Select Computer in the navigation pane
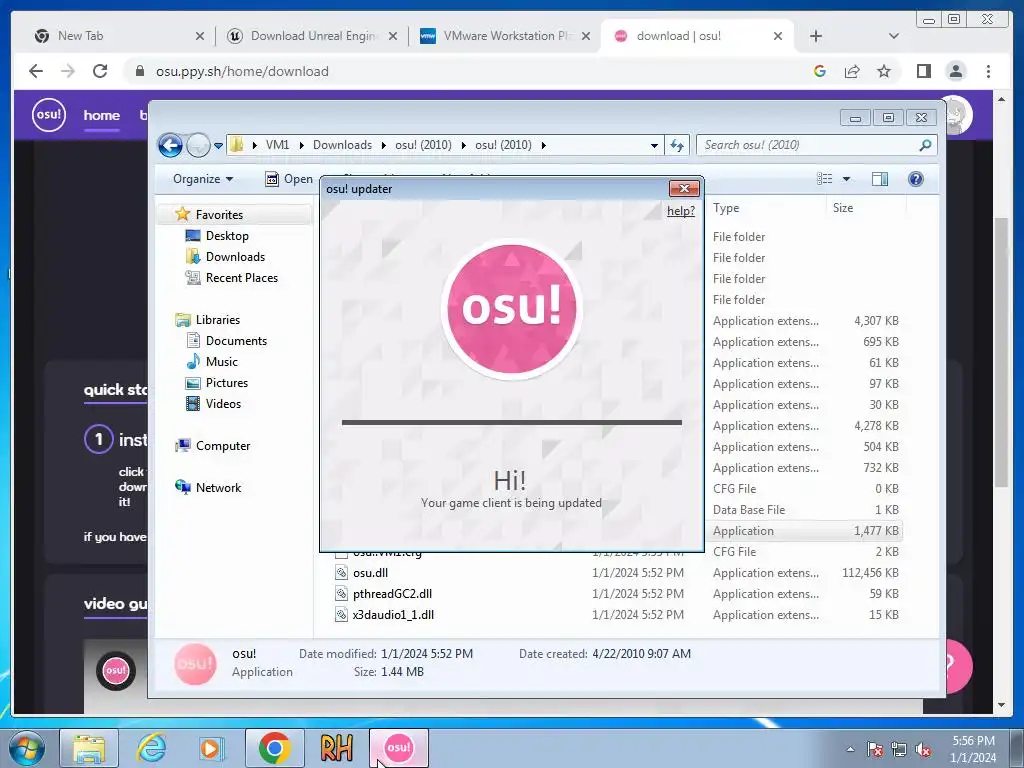The image size is (1024, 768). 223,446
